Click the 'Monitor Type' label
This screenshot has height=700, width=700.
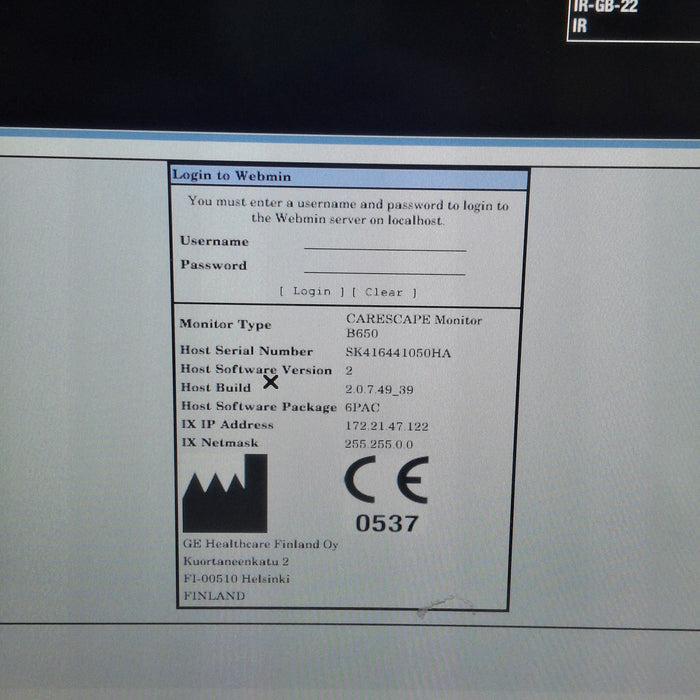pyautogui.click(x=225, y=324)
